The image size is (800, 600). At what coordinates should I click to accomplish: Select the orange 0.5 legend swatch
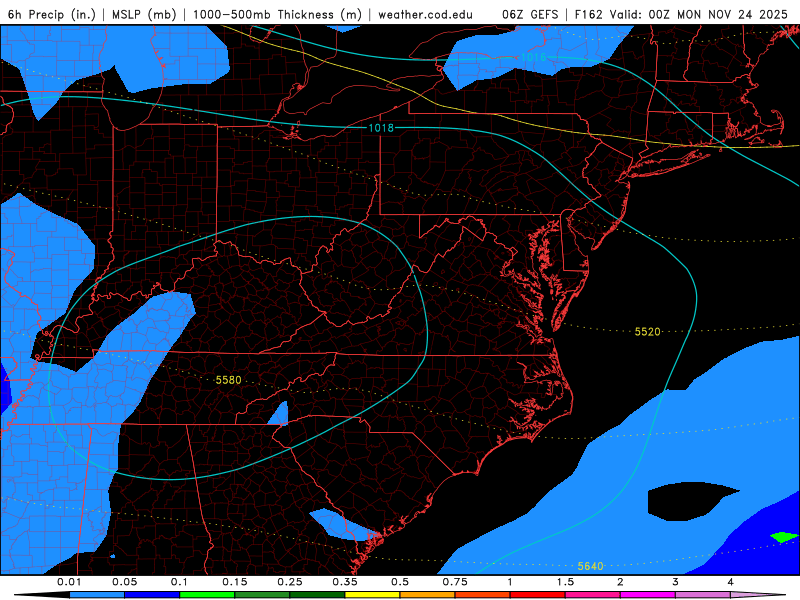pyautogui.click(x=428, y=595)
